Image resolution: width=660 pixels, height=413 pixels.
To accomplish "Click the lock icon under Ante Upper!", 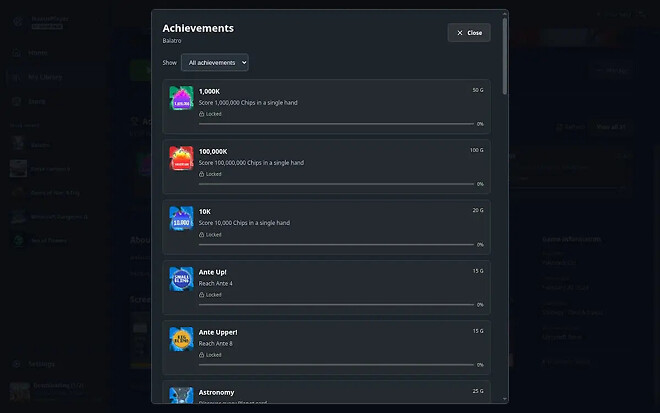I will click(x=201, y=355).
